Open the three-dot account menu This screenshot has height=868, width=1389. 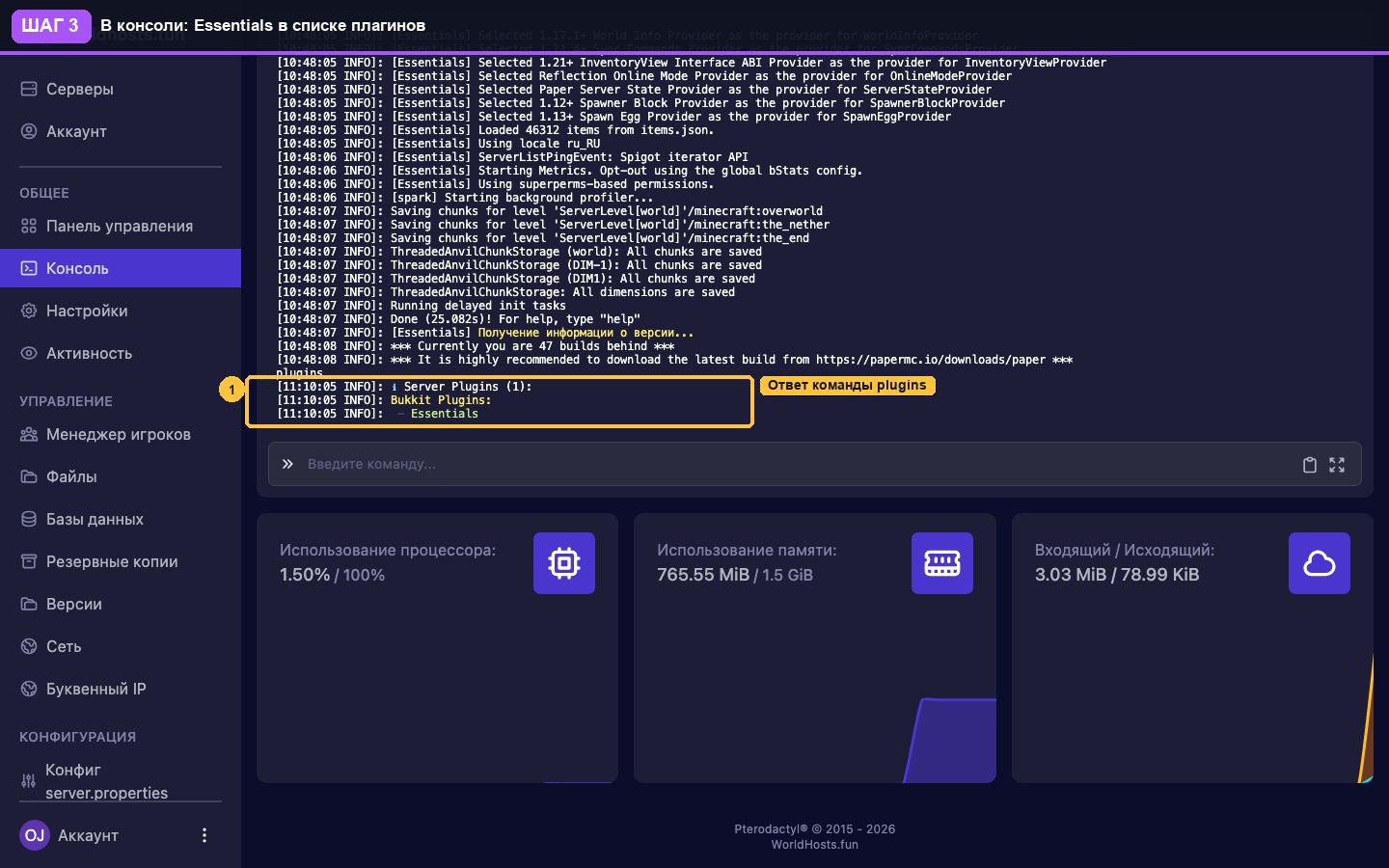tap(204, 835)
